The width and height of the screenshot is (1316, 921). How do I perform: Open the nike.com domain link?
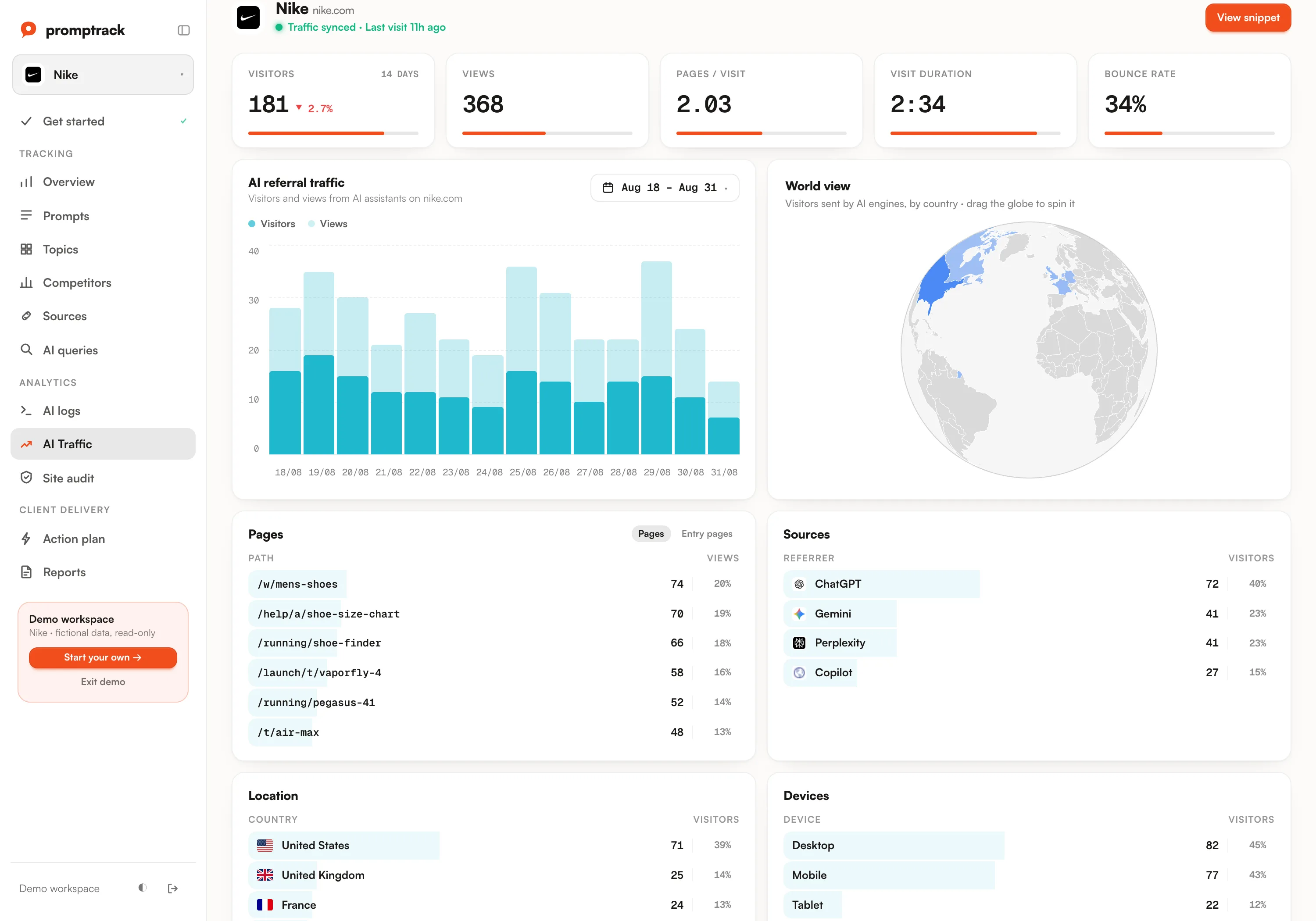tap(333, 11)
